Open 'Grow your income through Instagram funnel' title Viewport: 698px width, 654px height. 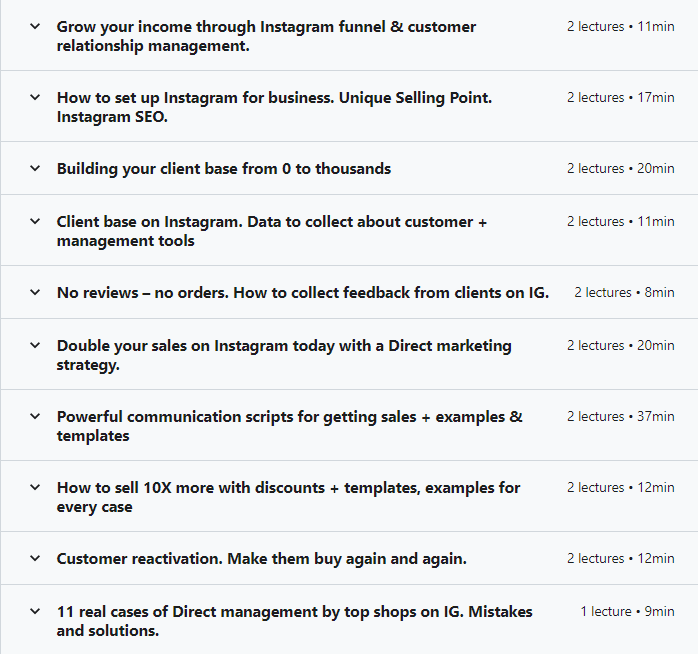pyautogui.click(x=266, y=36)
